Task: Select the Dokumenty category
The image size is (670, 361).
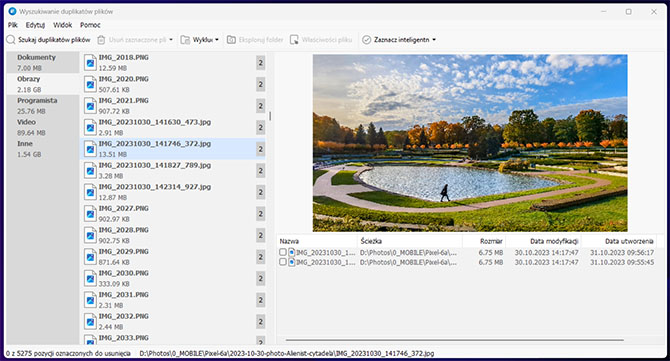Action: pos(43,62)
